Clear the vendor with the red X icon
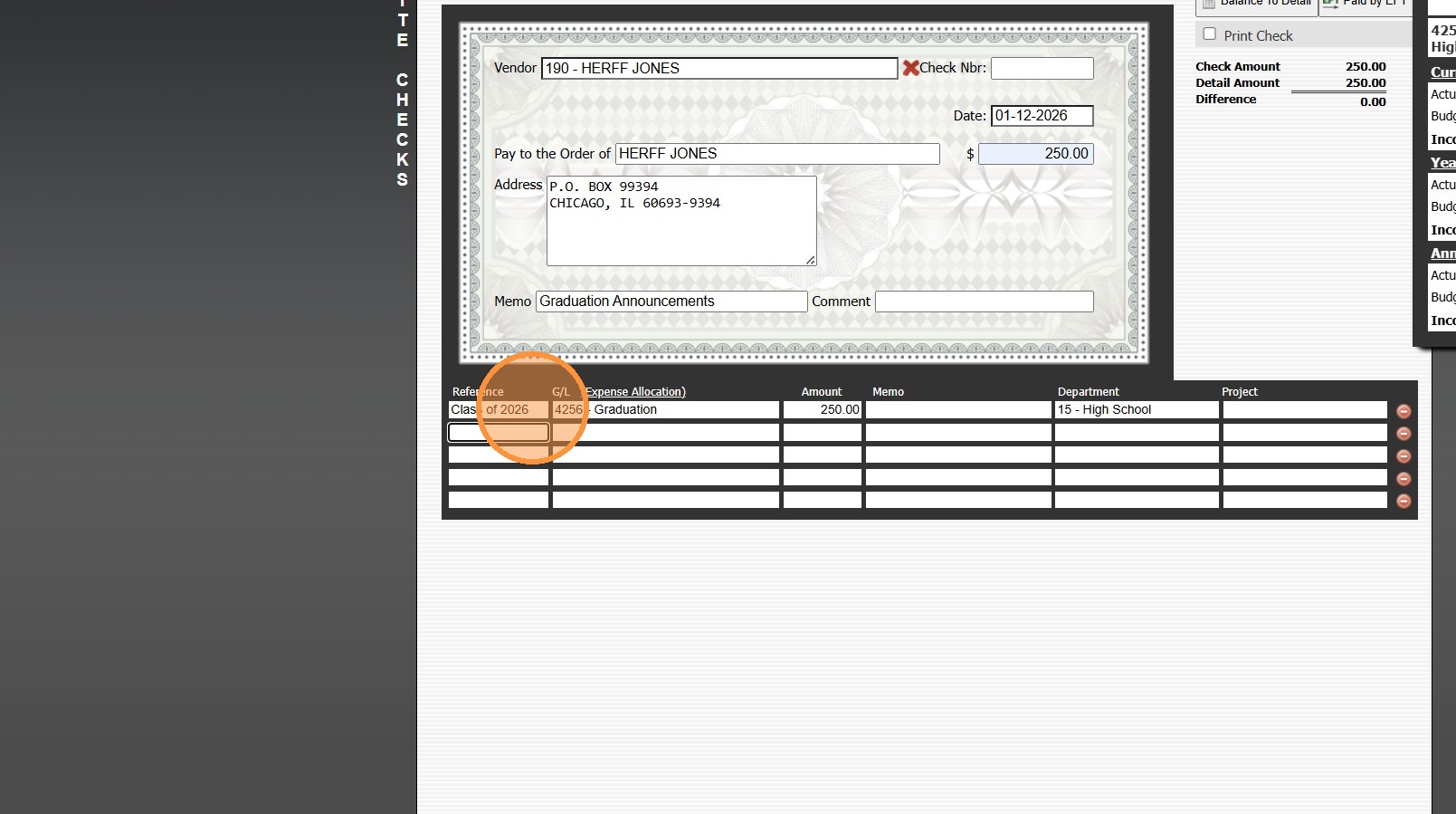 point(910,68)
